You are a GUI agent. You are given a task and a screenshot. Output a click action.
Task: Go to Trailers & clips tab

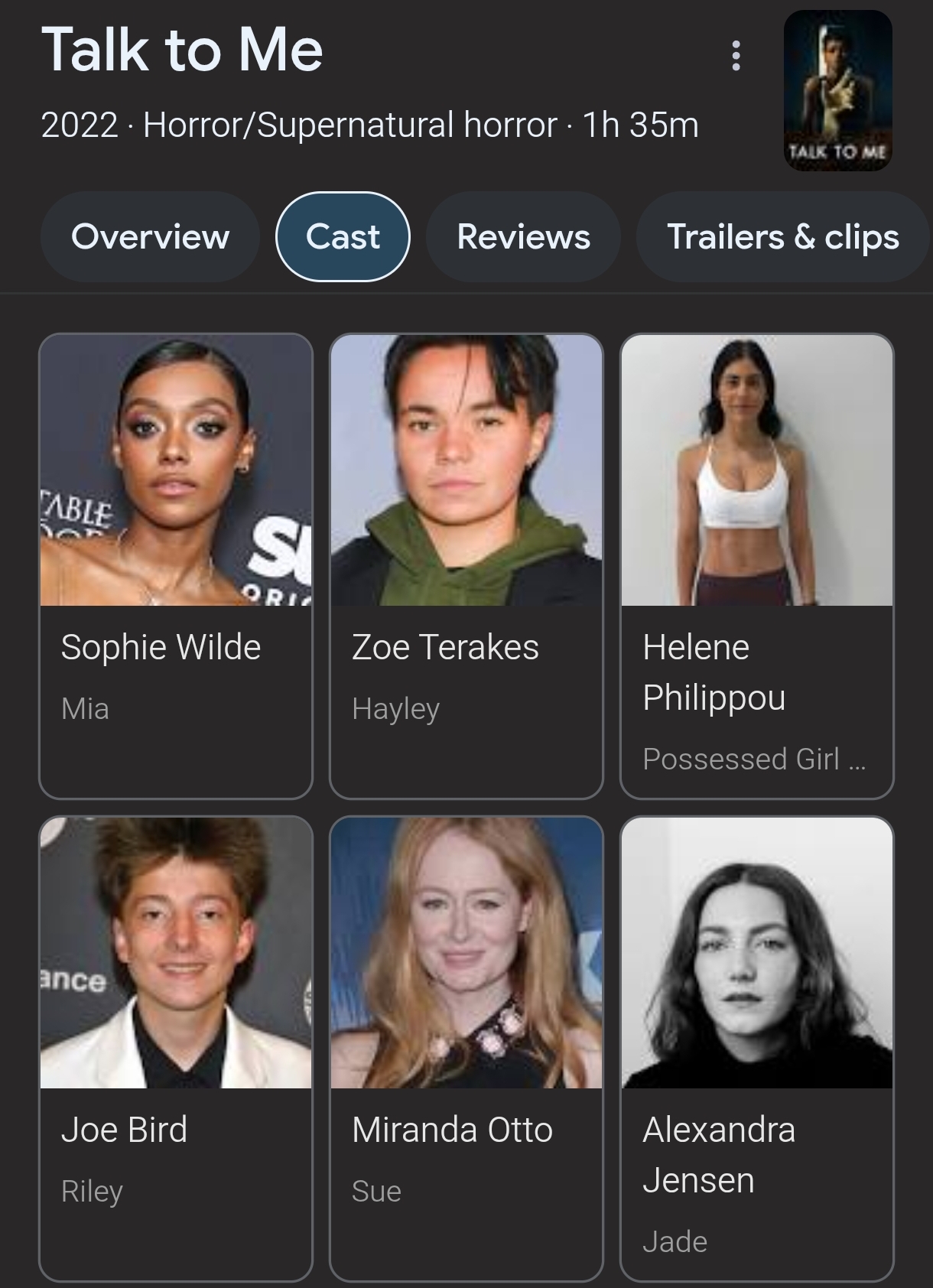point(783,236)
